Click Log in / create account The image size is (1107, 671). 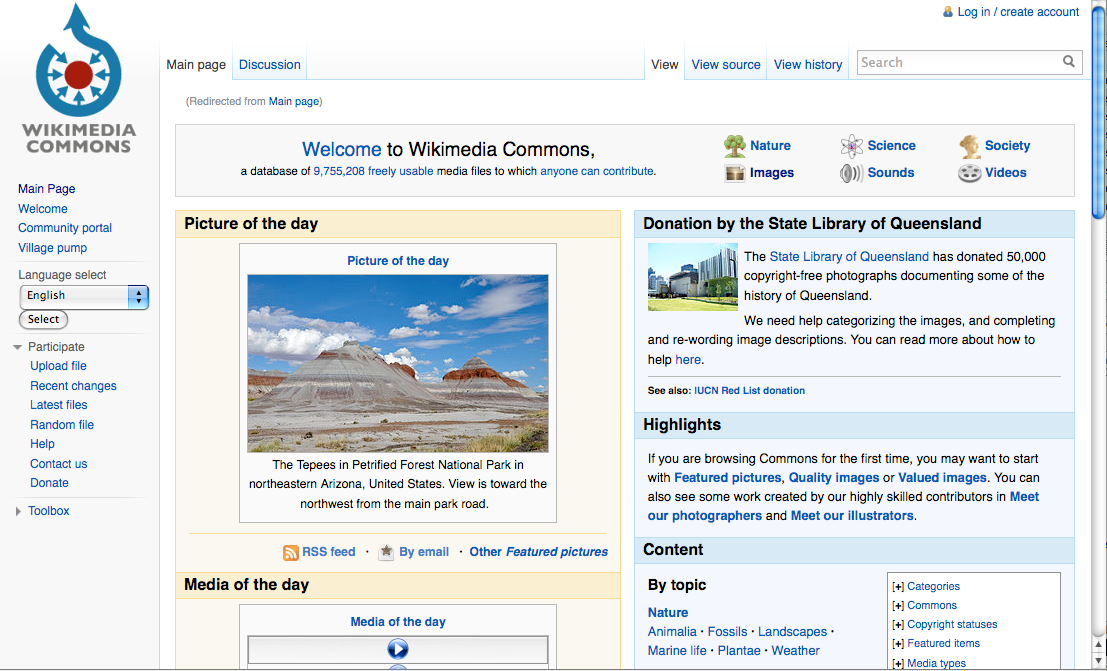coord(1018,11)
